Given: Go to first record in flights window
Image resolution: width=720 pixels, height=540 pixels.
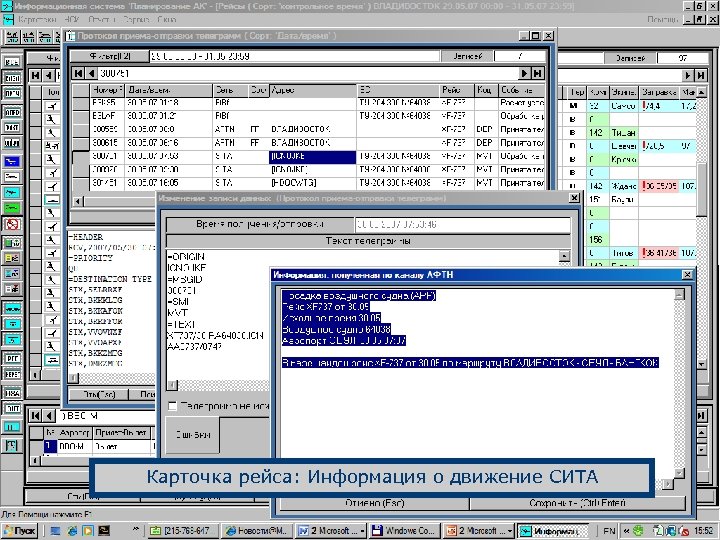Looking at the screenshot, I should point(35,75).
